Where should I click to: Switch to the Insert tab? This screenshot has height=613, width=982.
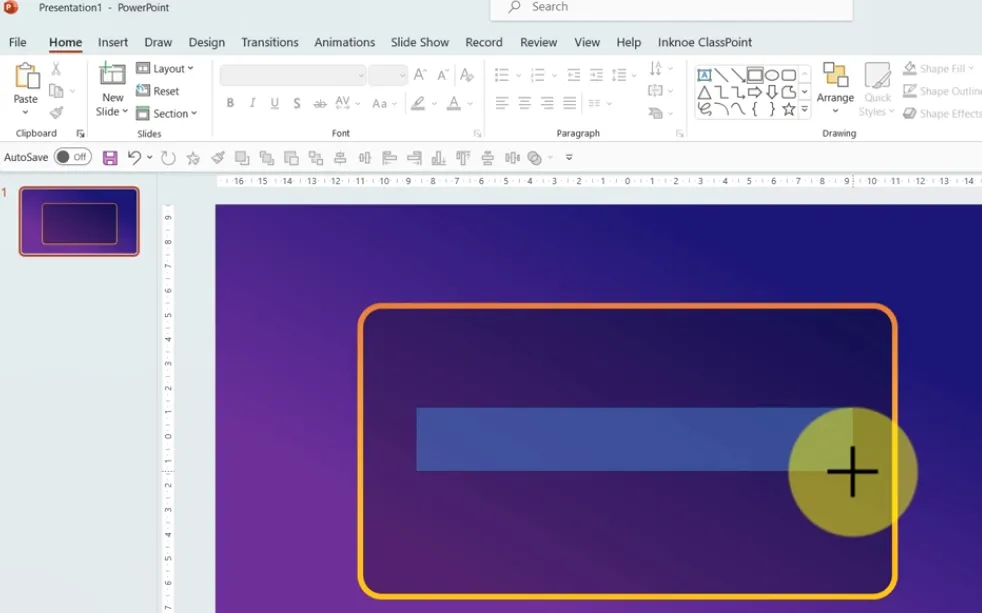pyautogui.click(x=113, y=42)
